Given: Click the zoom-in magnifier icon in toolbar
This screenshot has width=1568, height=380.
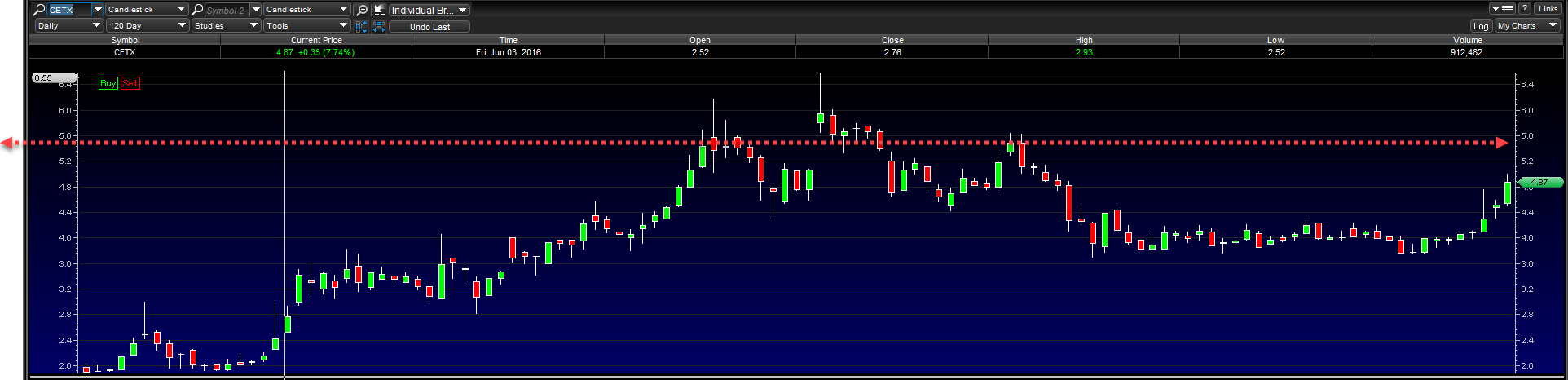Looking at the screenshot, I should coord(362,10).
